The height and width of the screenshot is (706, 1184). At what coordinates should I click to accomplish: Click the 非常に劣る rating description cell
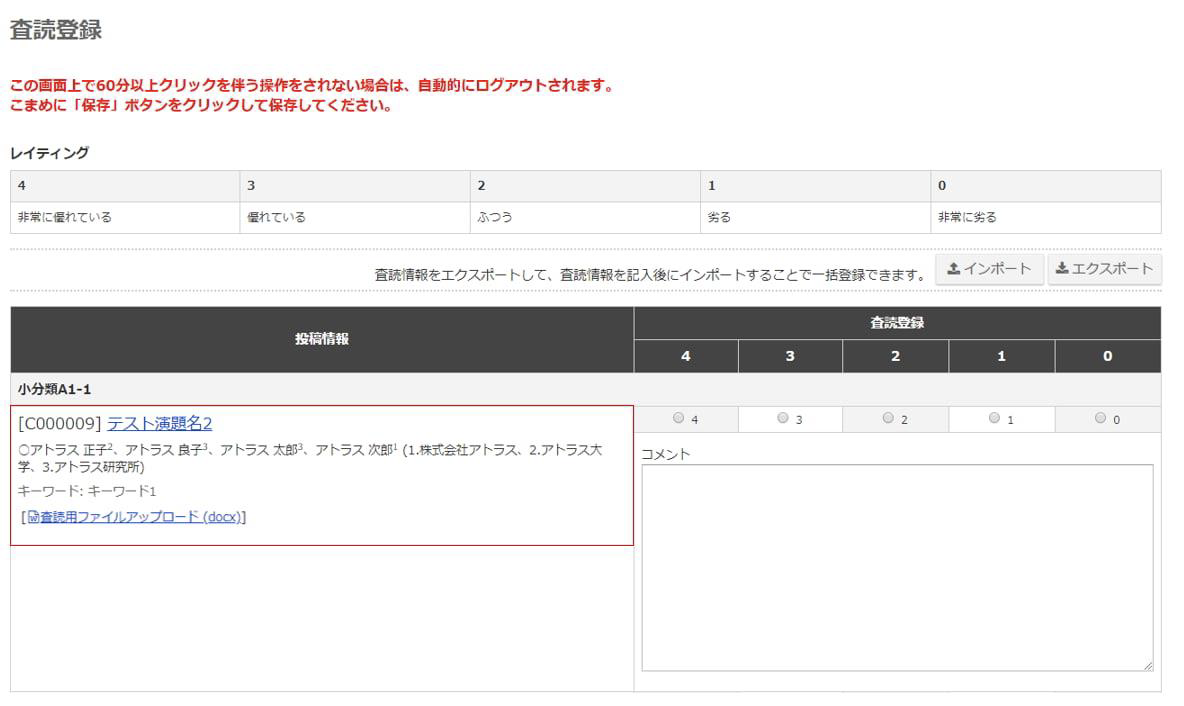pyautogui.click(x=967, y=217)
